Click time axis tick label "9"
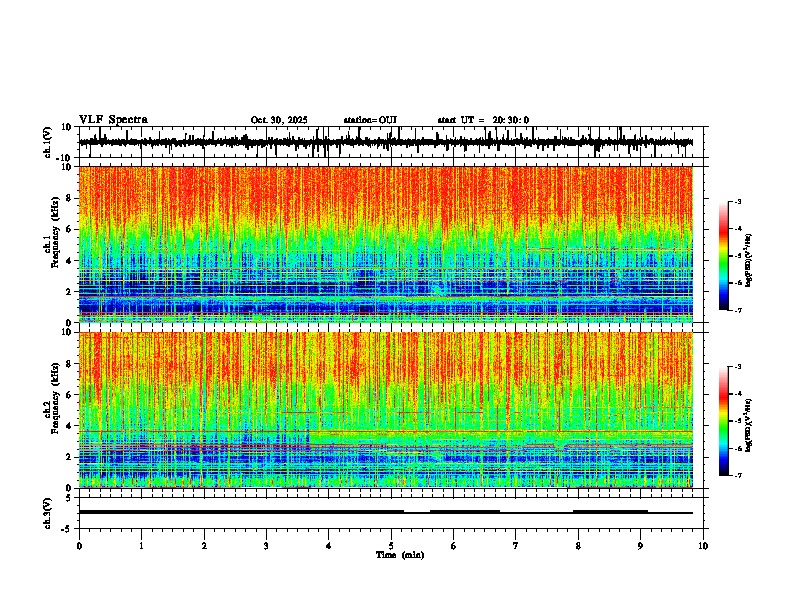 640,546
